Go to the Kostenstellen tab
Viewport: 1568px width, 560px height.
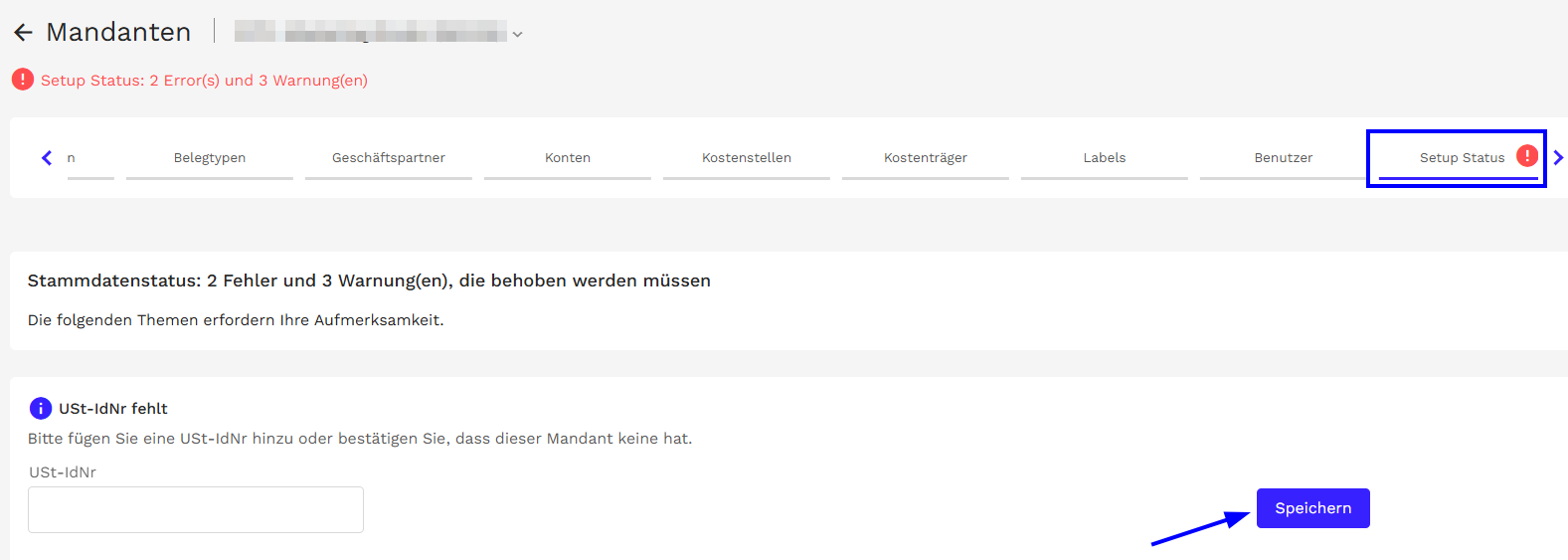coord(746,158)
